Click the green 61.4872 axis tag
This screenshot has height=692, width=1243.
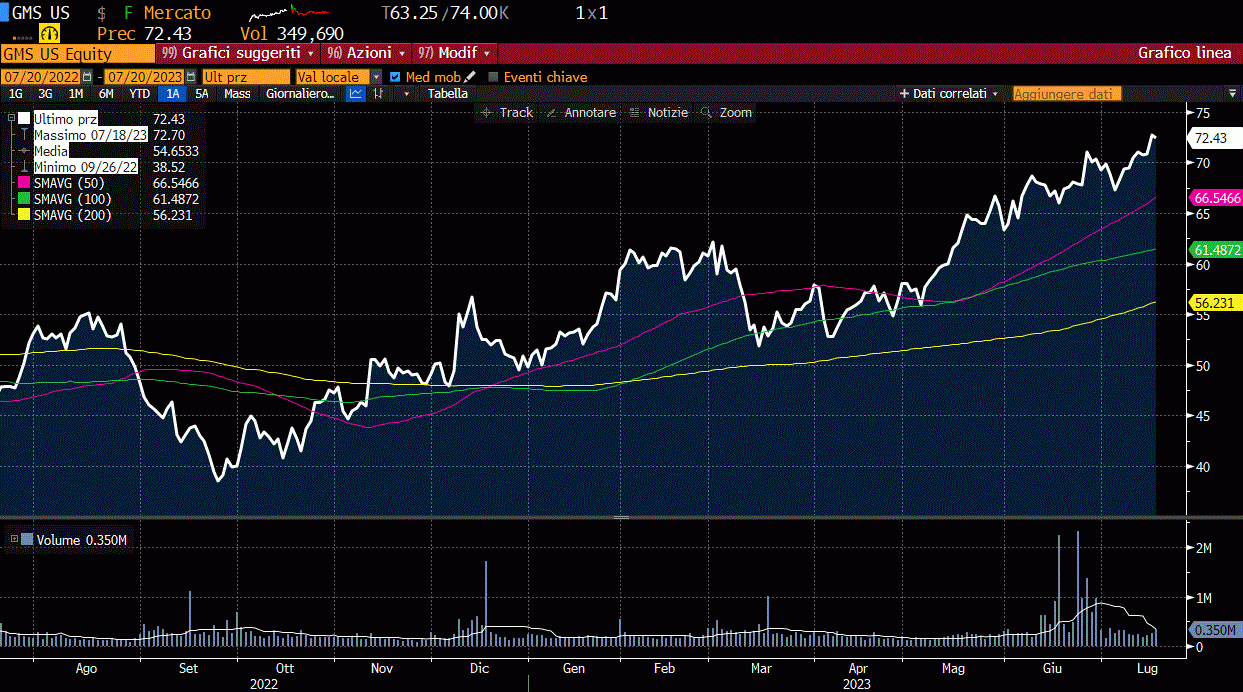point(1214,249)
